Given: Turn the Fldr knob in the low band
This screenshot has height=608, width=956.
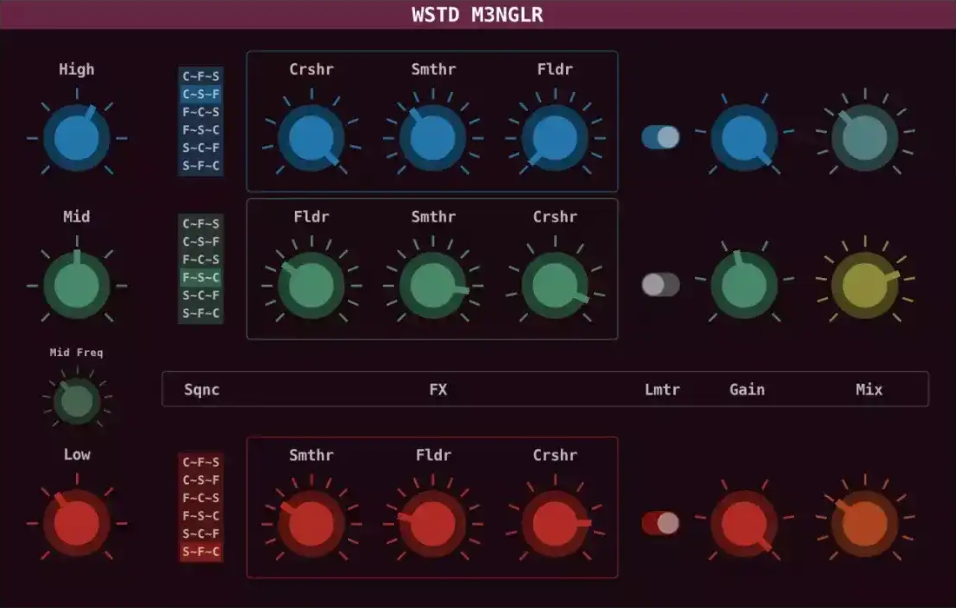Looking at the screenshot, I should coord(433,521).
